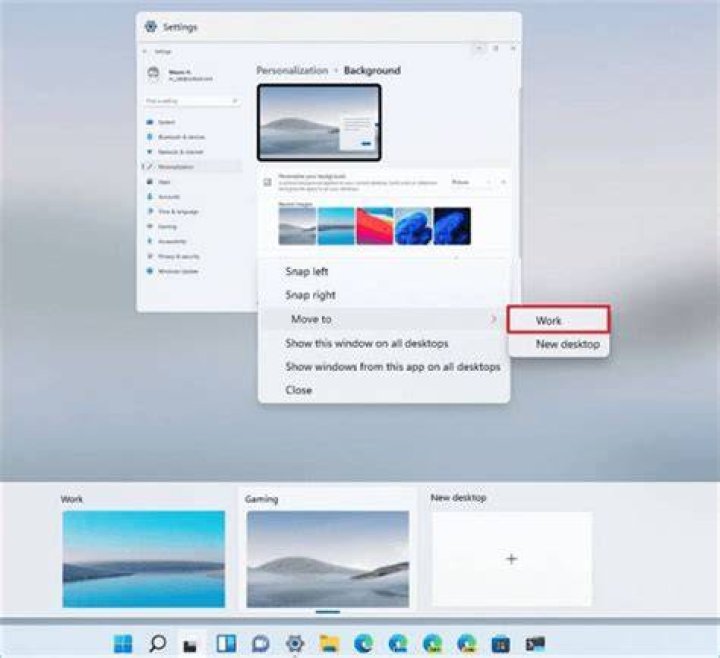Open the System category icon in Settings
Screen dimensions: 720x658
point(150,122)
